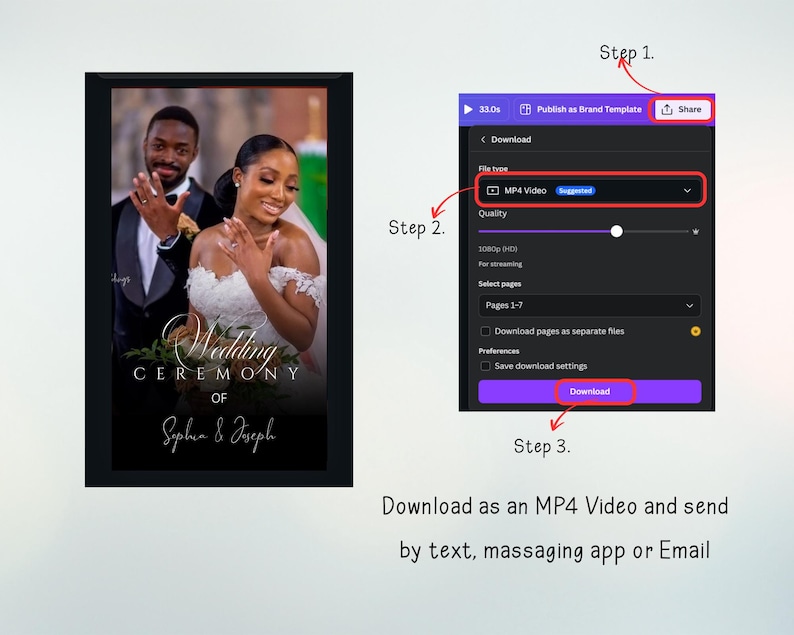This screenshot has width=794, height=635.
Task: Click the For streaming text
Action: coord(500,264)
